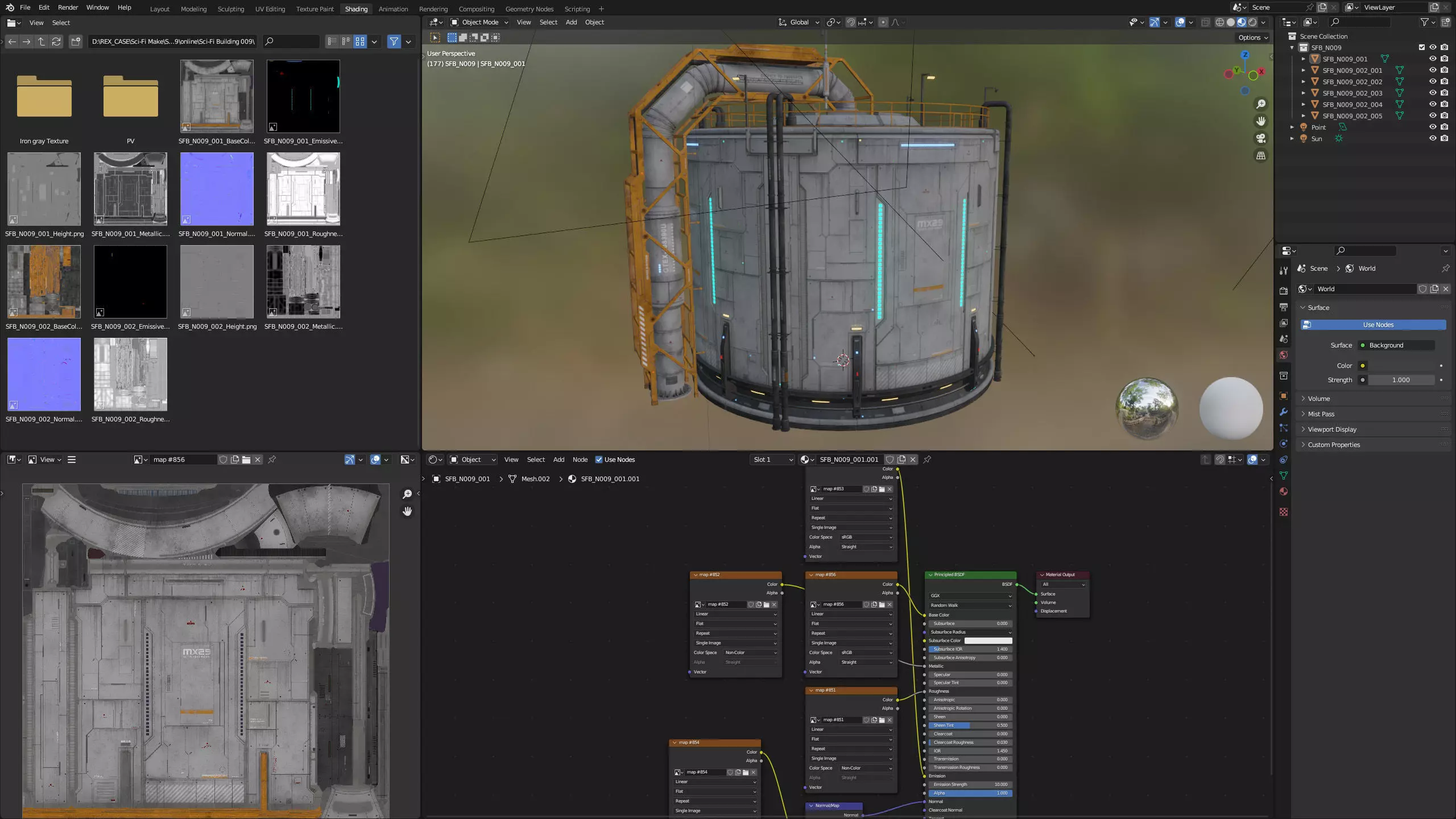
Task: Switch to the Compositing workspace tab
Action: [x=476, y=9]
